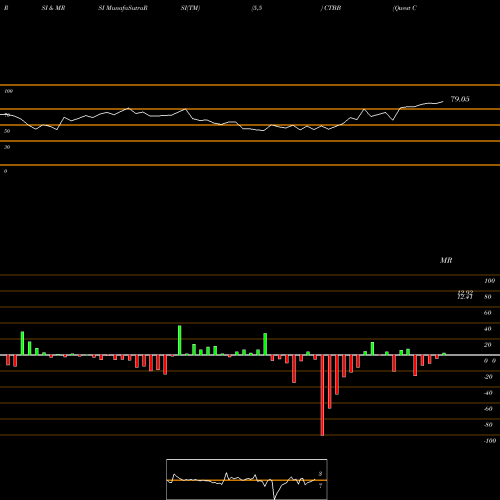Click the tallest red histogram bar reaching -100

pyautogui.click(x=322, y=395)
